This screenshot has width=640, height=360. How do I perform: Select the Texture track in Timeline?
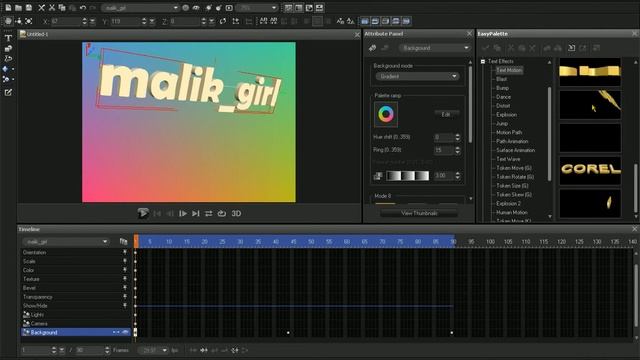(75, 279)
